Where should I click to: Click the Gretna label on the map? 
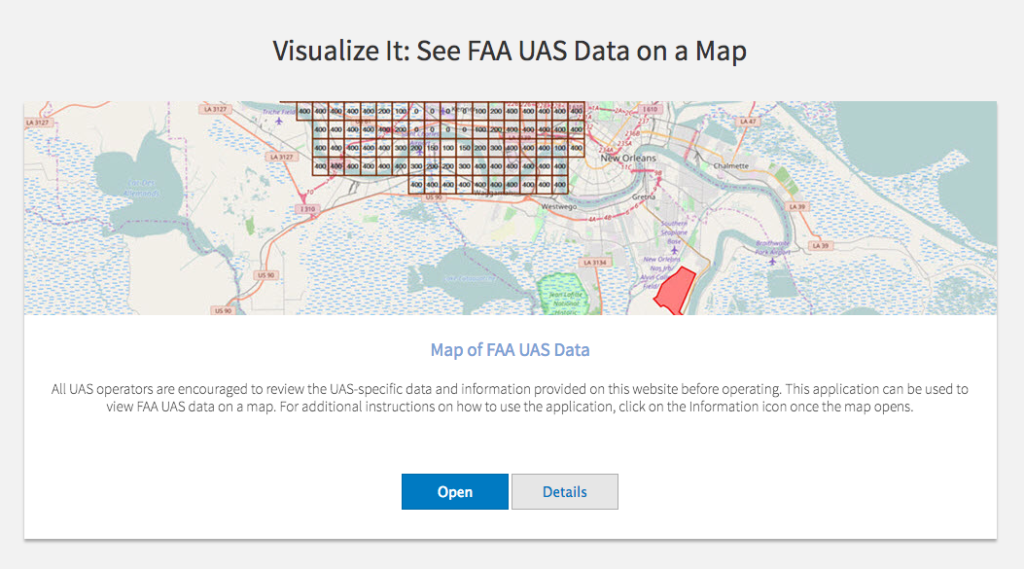coord(643,199)
